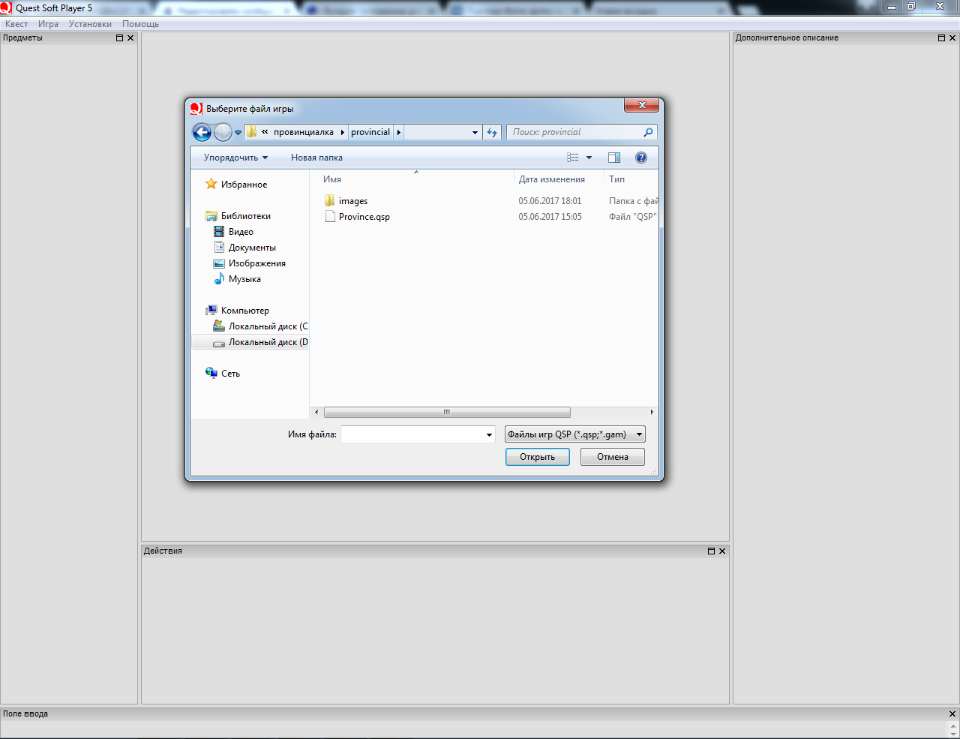The width and height of the screenshot is (960, 739).
Task: Open the Квест menu
Action: tap(17, 24)
